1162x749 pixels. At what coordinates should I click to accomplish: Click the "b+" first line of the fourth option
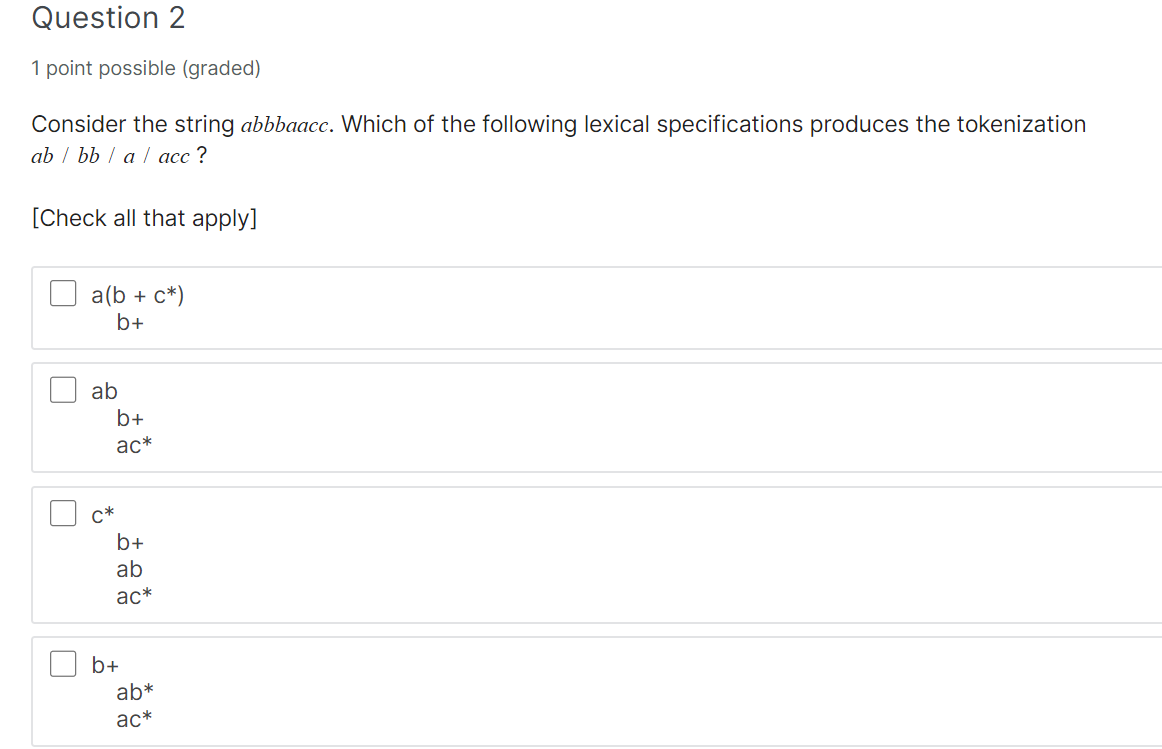click(104, 665)
